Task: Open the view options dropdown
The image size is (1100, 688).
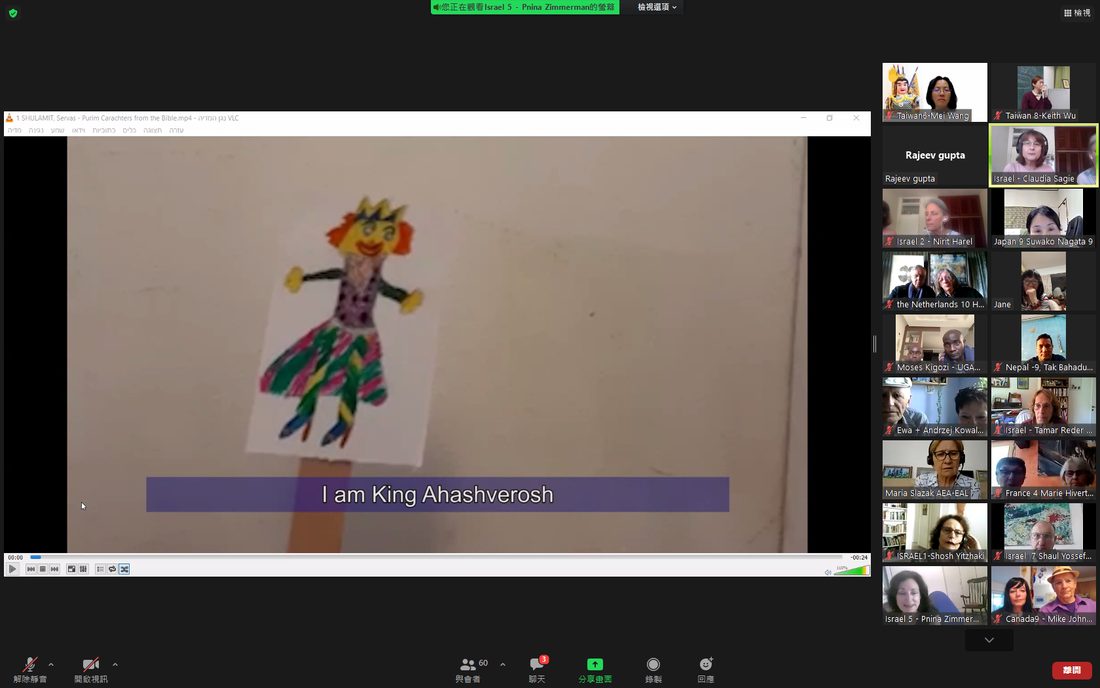Action: click(x=657, y=7)
